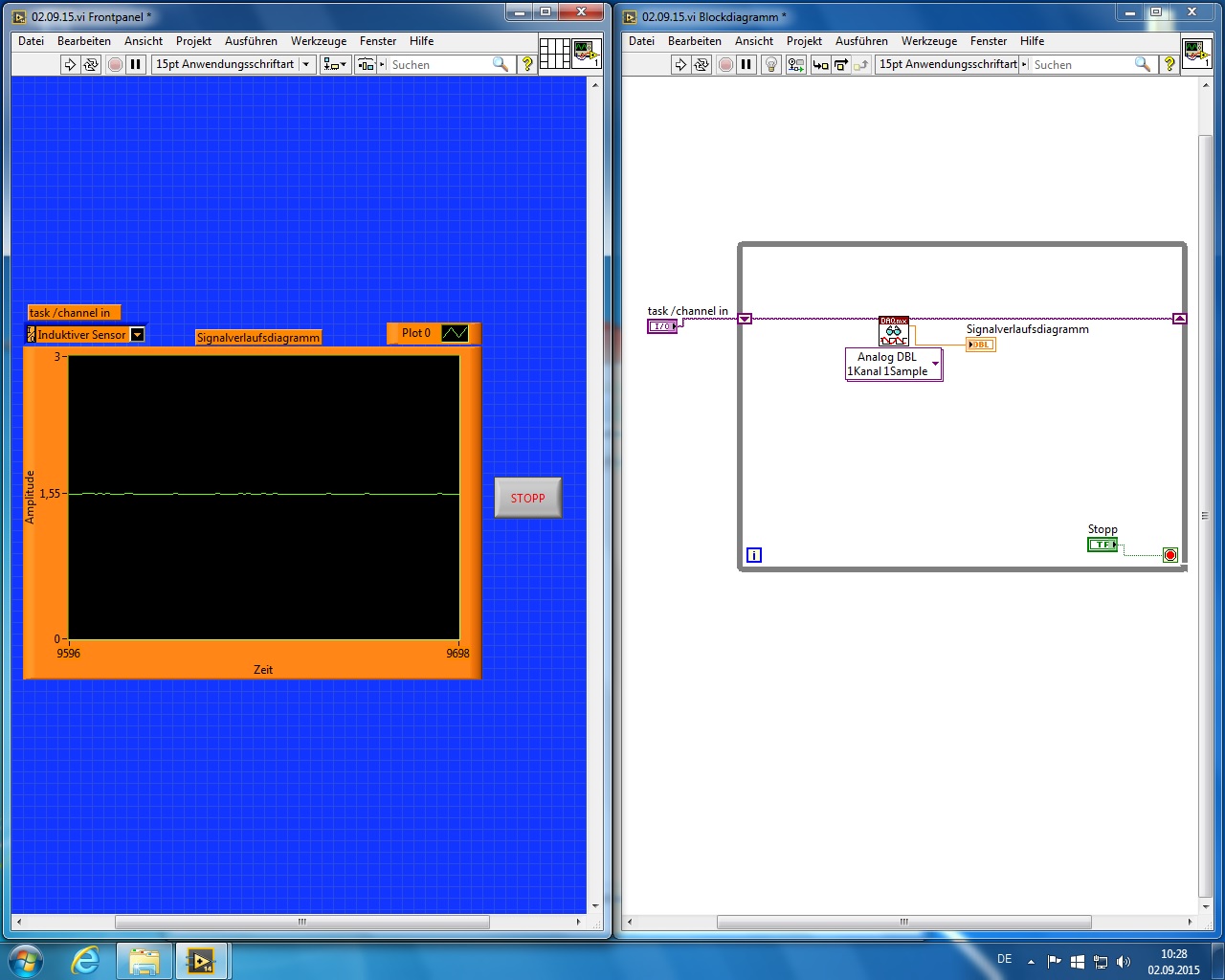Screen dimensions: 1225x980
Task: Pause execution from the Blockdiagramm toolbar
Action: 746,64
